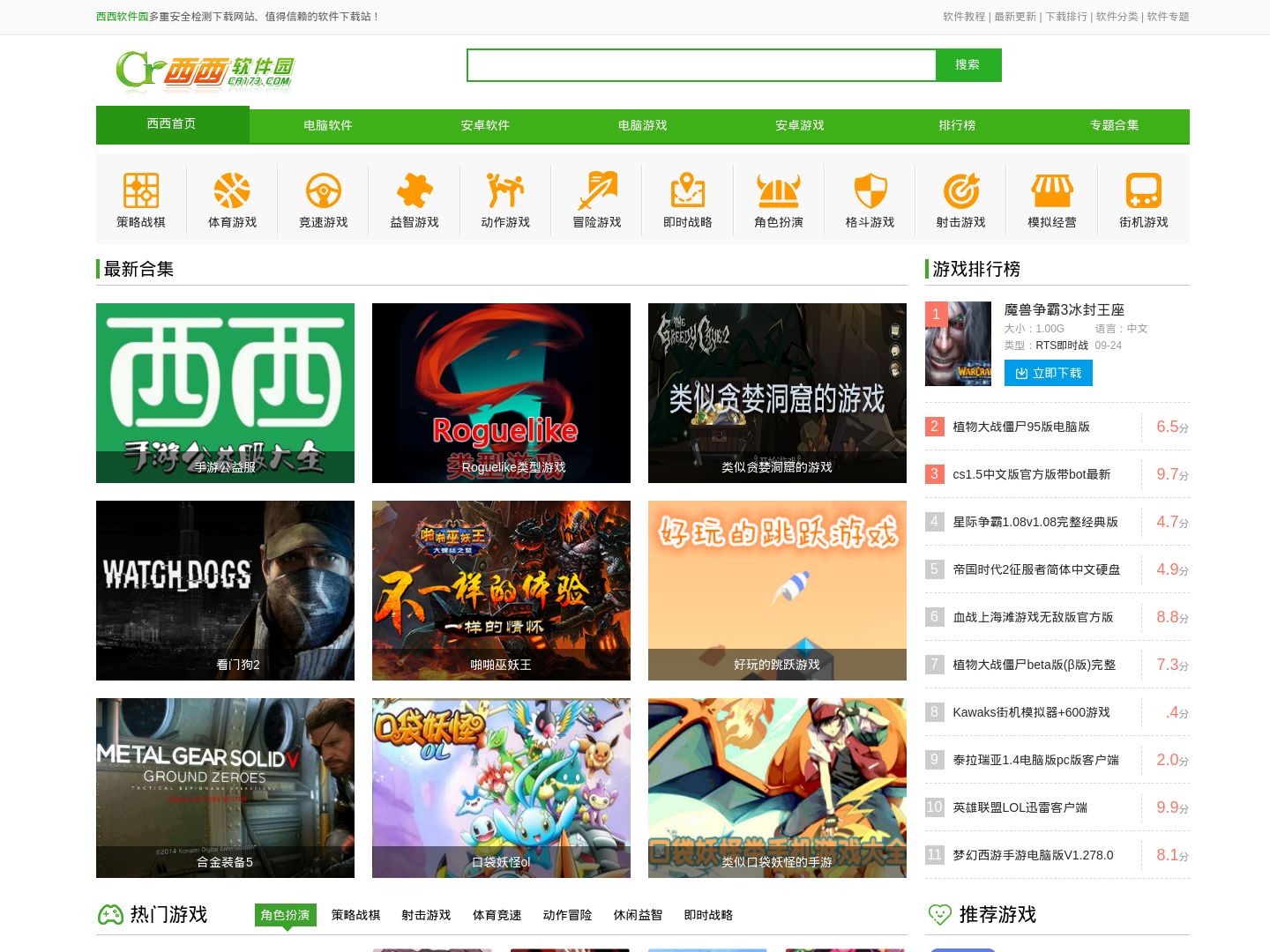Open the 手游公益服 collection thumbnail

point(225,393)
